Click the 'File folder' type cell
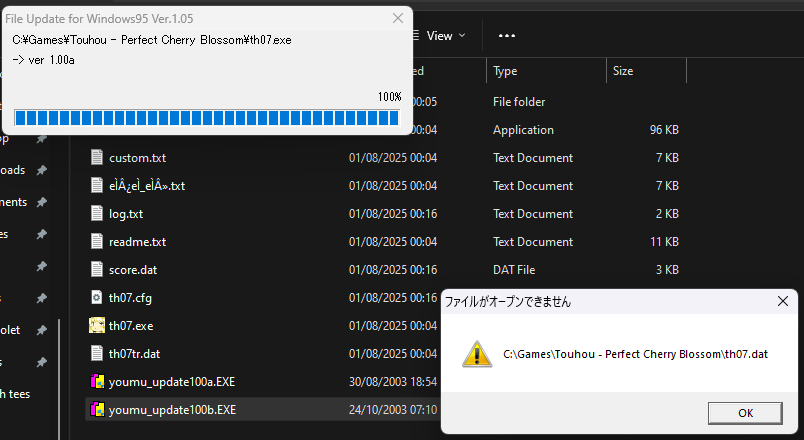 519,102
